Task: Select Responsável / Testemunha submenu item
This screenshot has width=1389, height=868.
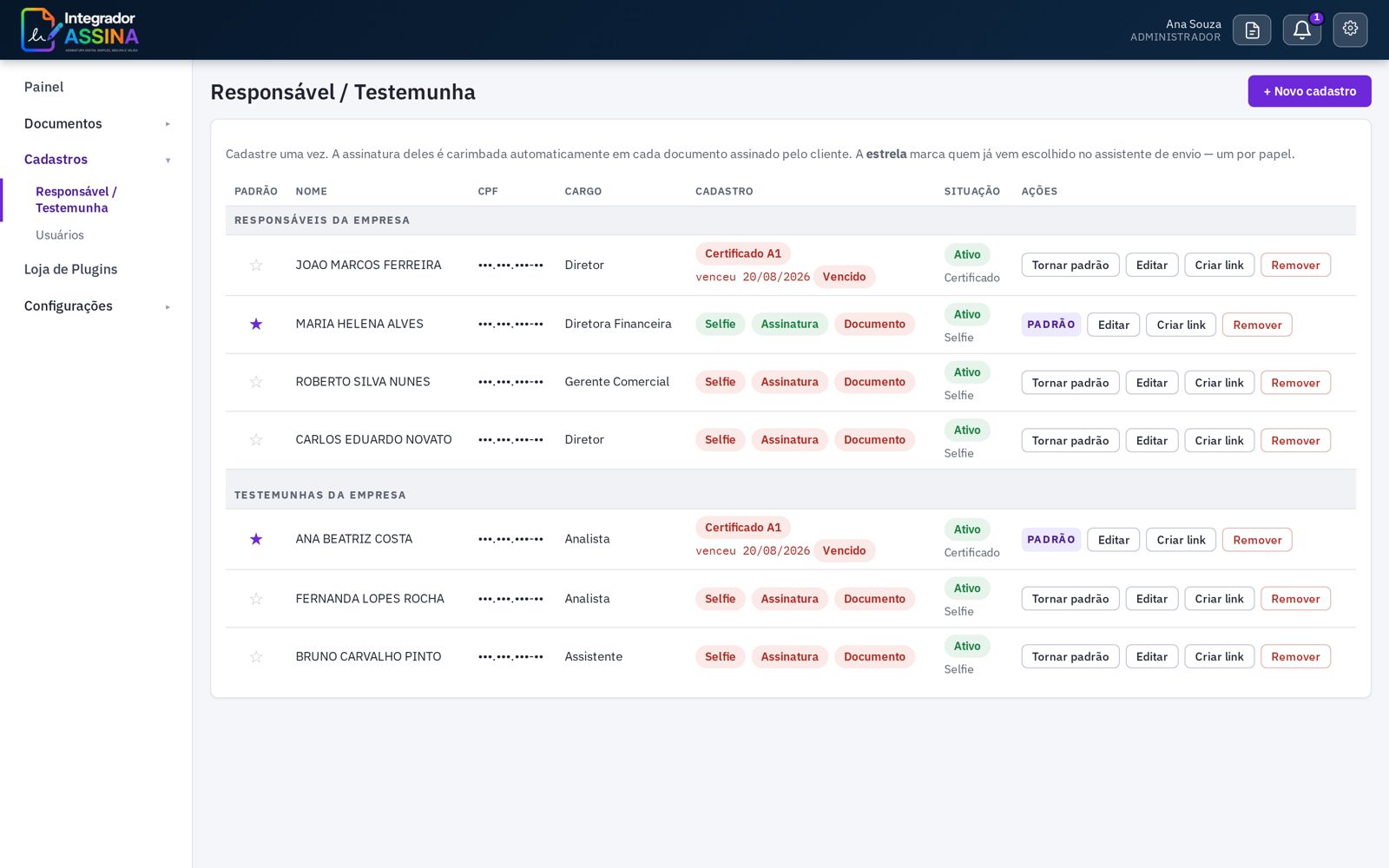Action: [x=76, y=200]
